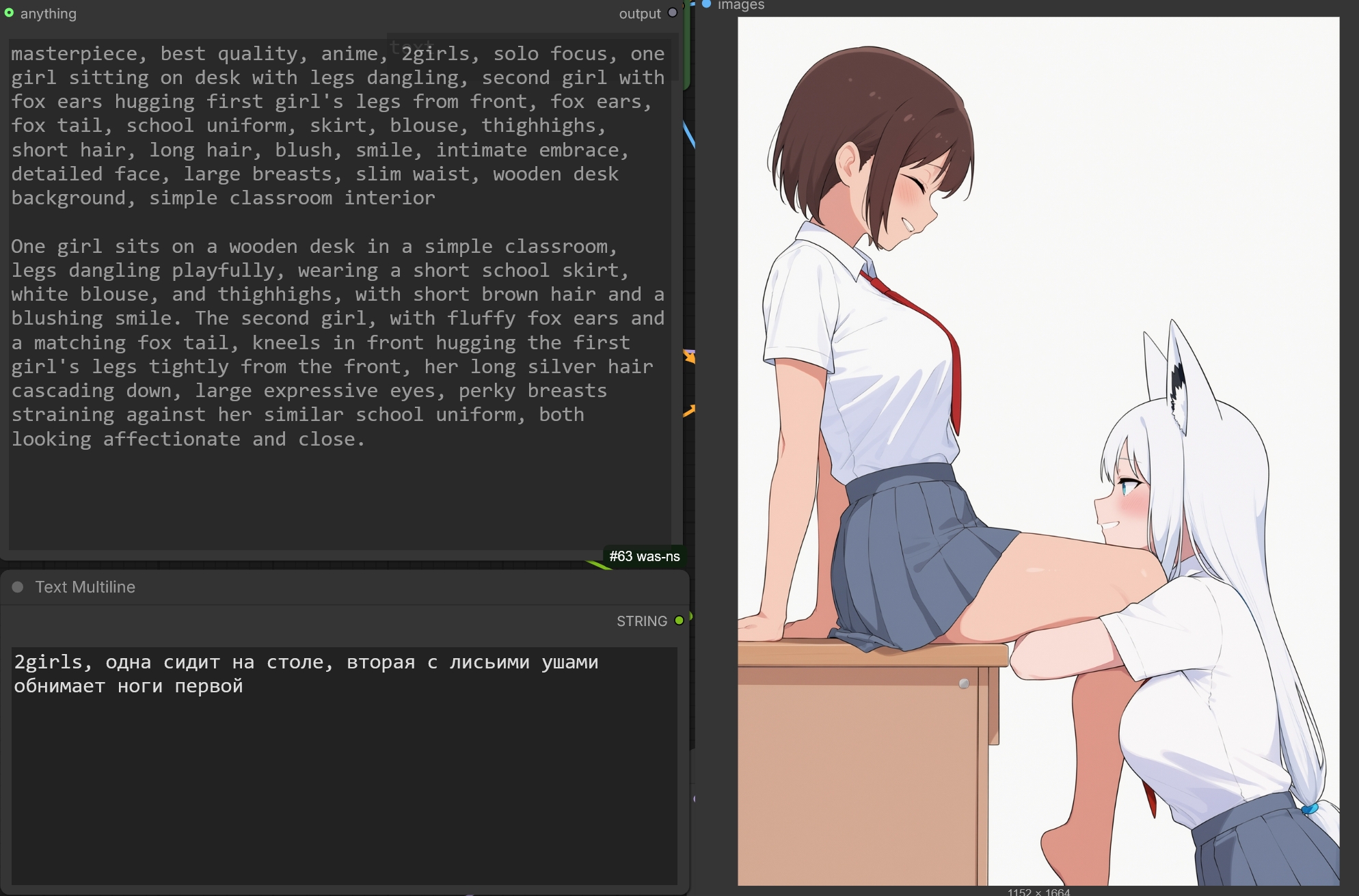Click the 'anything' slot label
1359x896 pixels.
click(x=49, y=14)
